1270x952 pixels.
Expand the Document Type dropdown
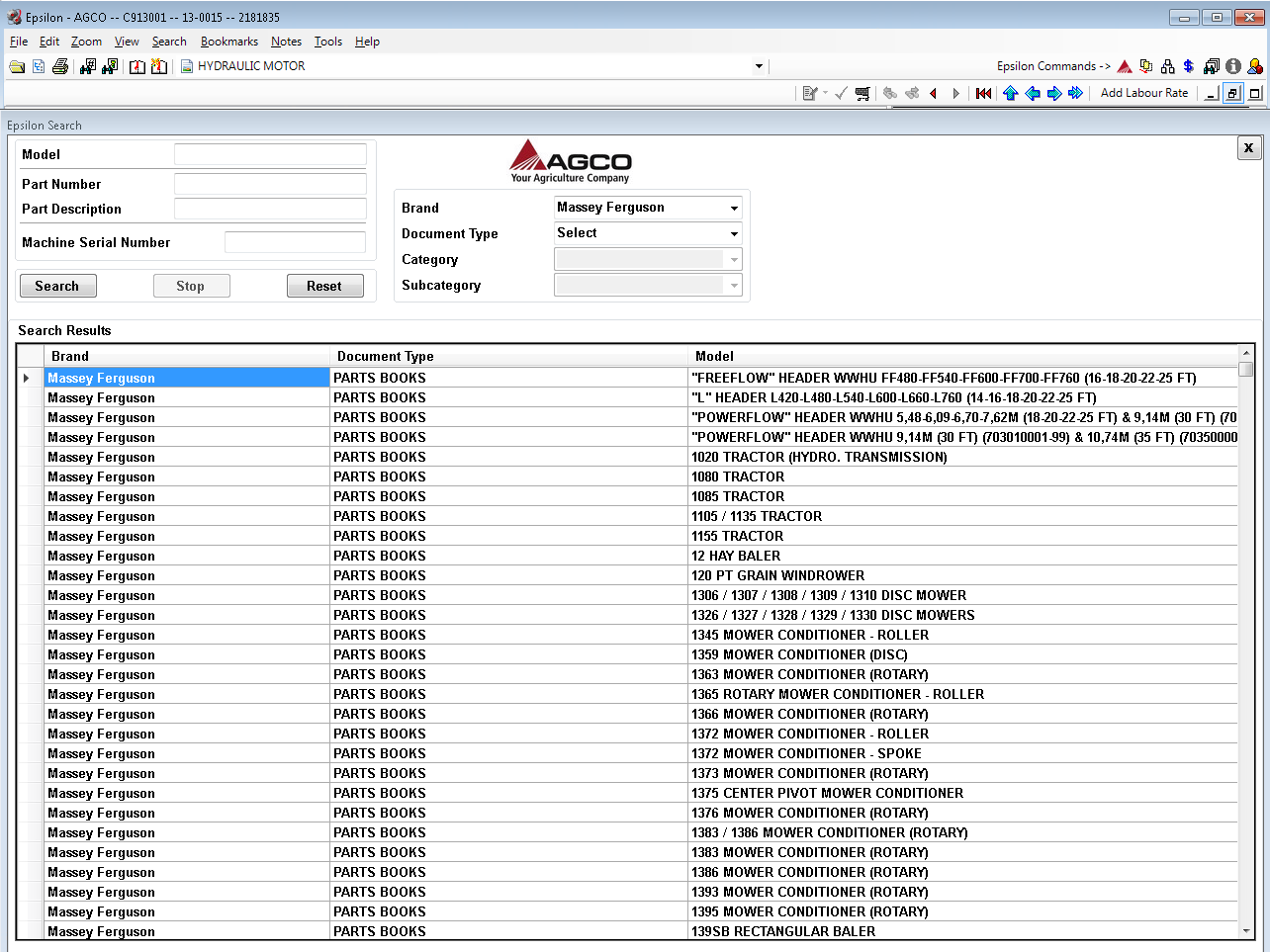coord(734,233)
